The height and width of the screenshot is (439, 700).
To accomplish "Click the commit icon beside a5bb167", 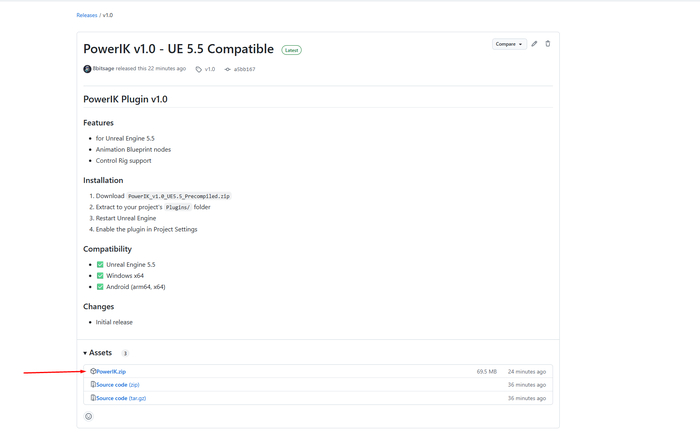I will point(228,69).
